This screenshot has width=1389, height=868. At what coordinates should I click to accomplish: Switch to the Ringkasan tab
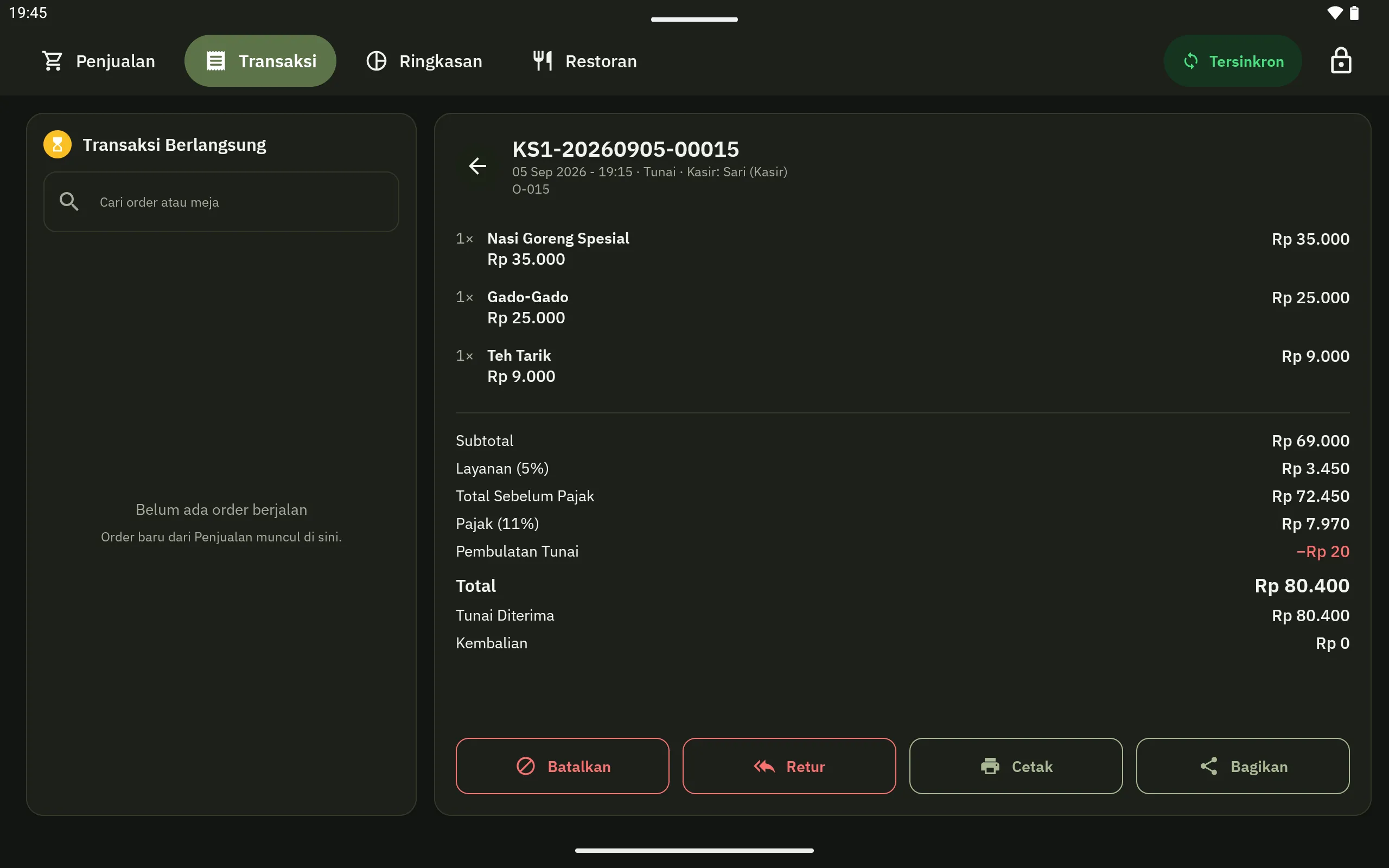coord(424,61)
